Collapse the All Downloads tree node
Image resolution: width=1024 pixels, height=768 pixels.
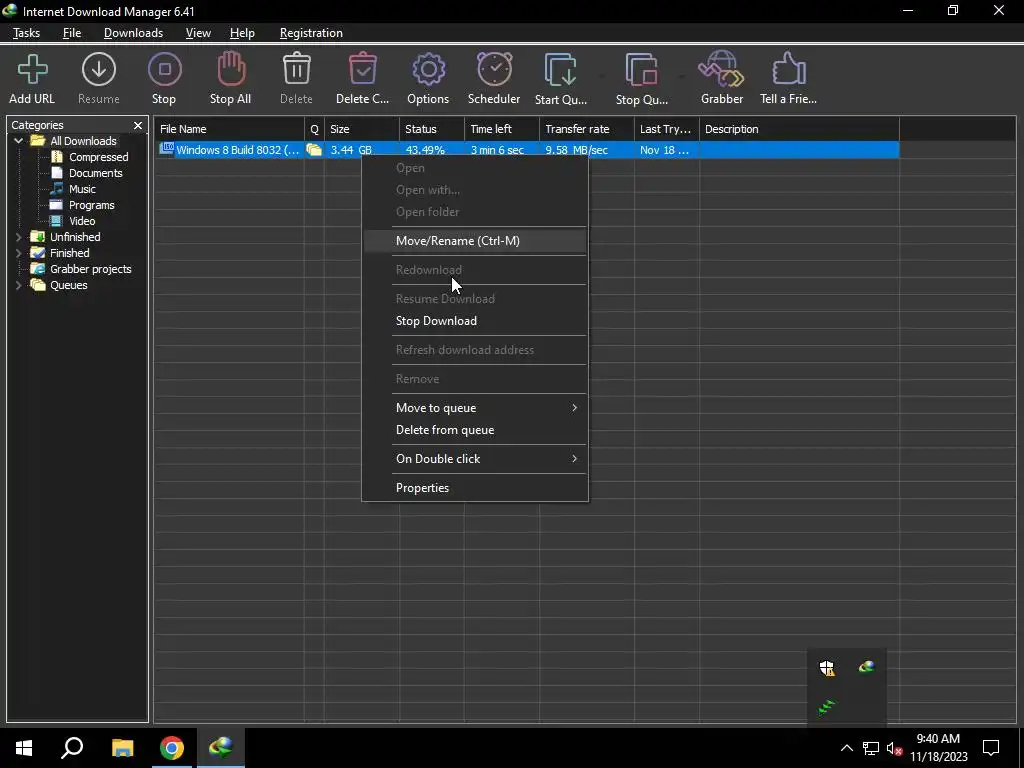[x=18, y=141]
